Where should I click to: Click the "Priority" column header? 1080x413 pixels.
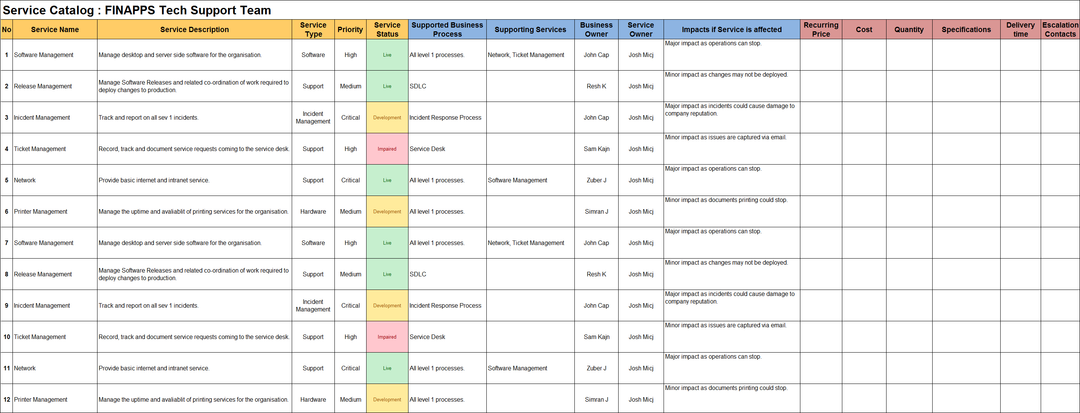tap(350, 30)
